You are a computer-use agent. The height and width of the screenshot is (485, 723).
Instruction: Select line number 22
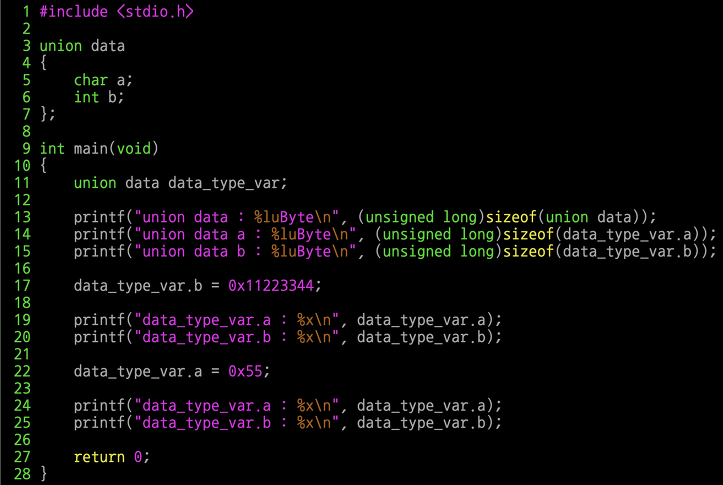point(22,371)
